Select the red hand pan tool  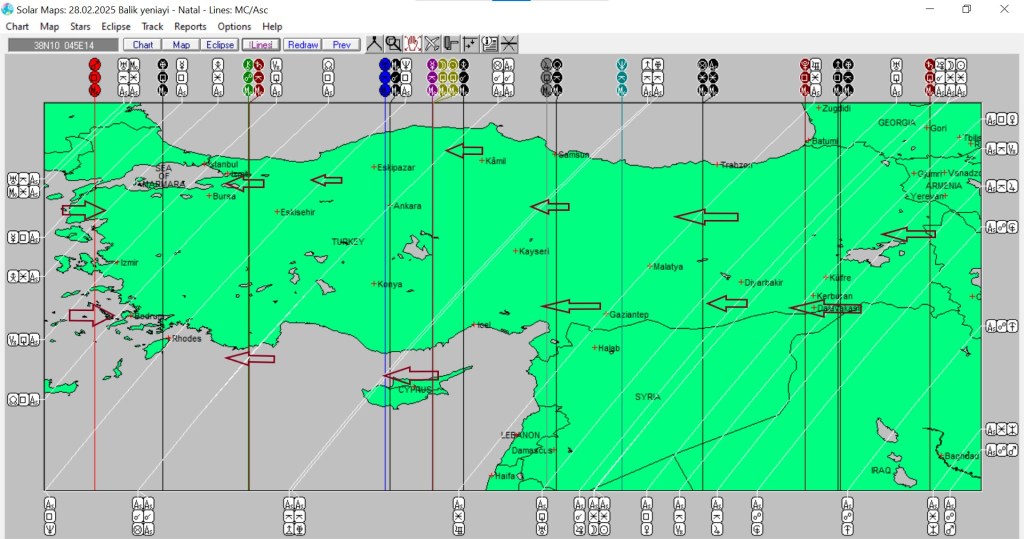412,44
